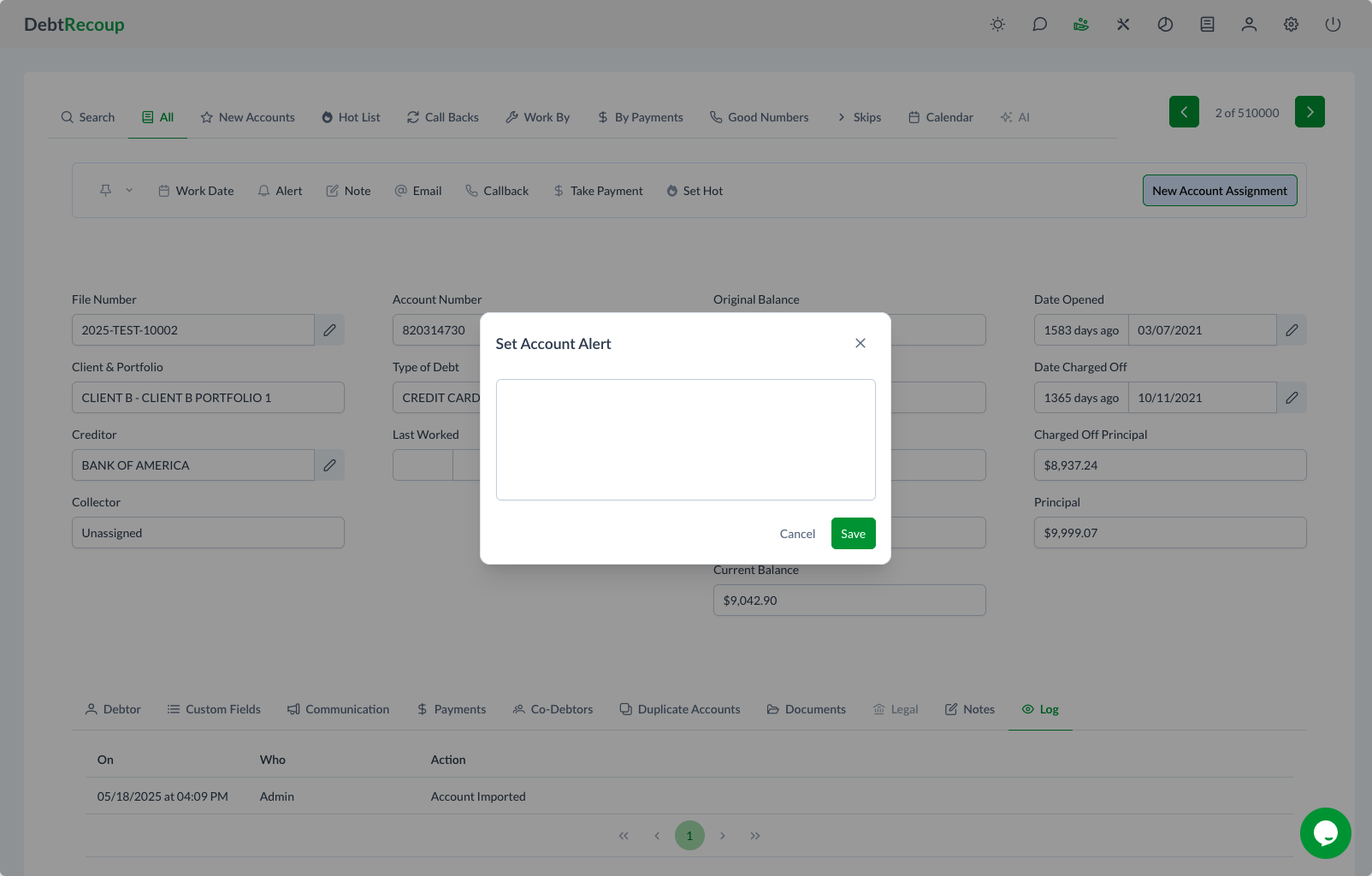The image size is (1372, 876).
Task: Switch to the Hot List tab
Action: point(351,117)
